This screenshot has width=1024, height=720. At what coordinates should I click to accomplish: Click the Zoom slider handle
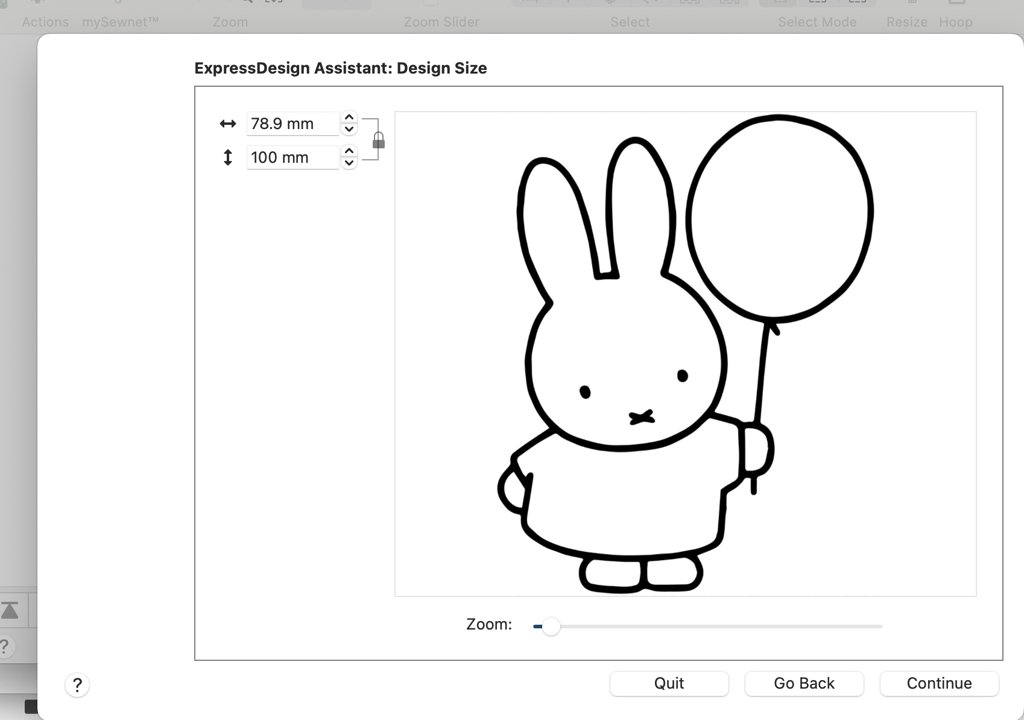[x=551, y=627]
